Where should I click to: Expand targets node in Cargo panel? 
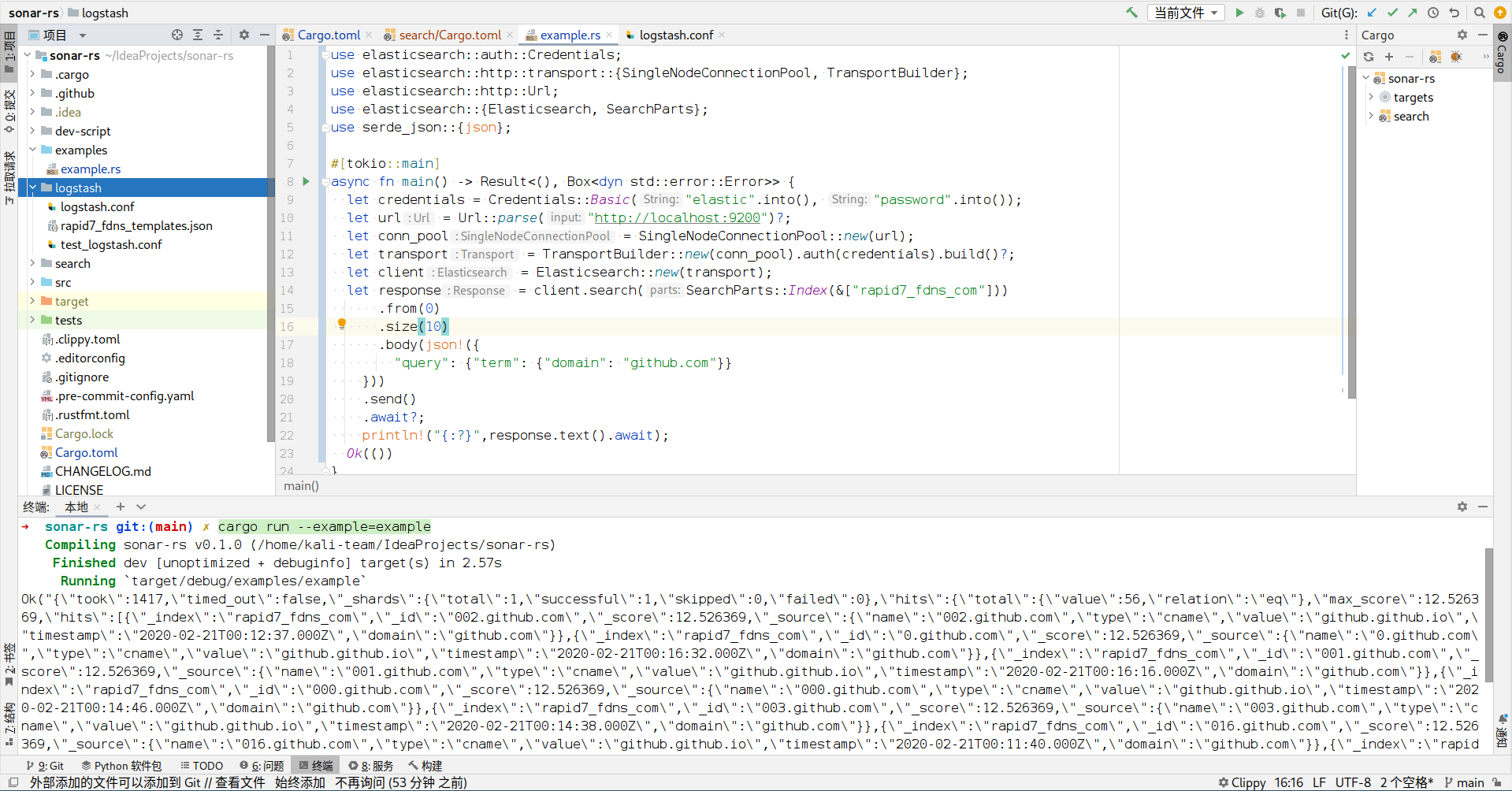pyautogui.click(x=1371, y=97)
